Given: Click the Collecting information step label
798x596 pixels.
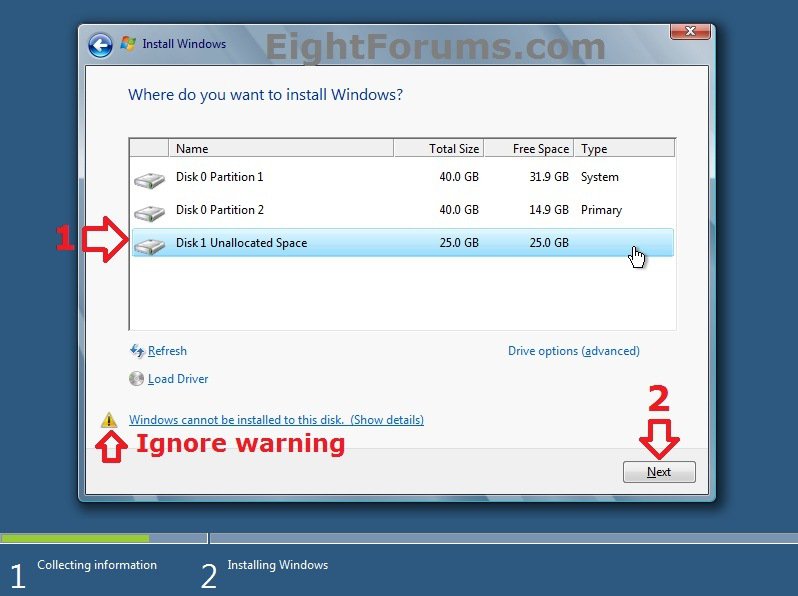Looking at the screenshot, I should click(x=97, y=565).
